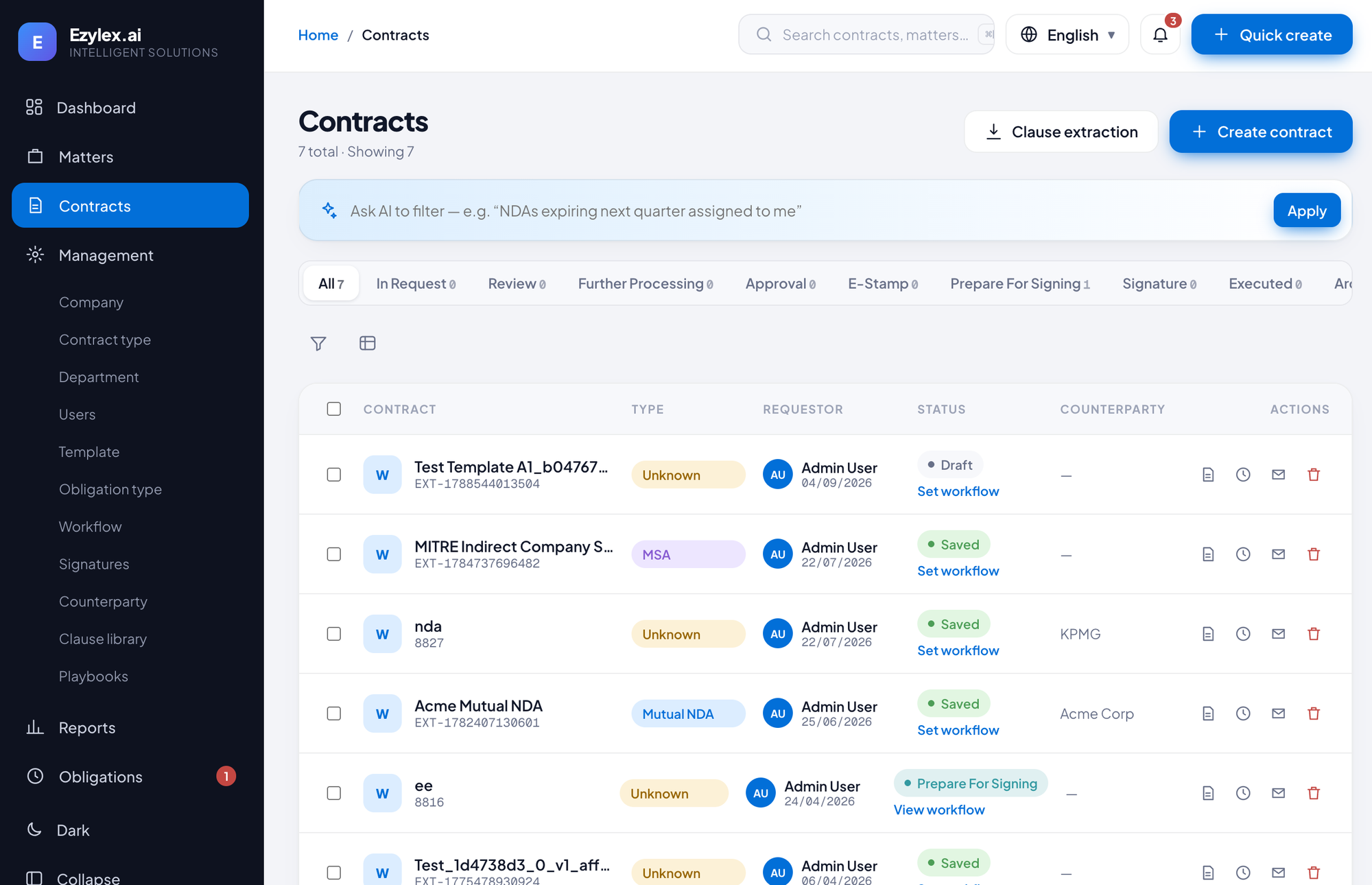This screenshot has width=1372, height=885.
Task: Click the Quick create button
Action: 1272,35
